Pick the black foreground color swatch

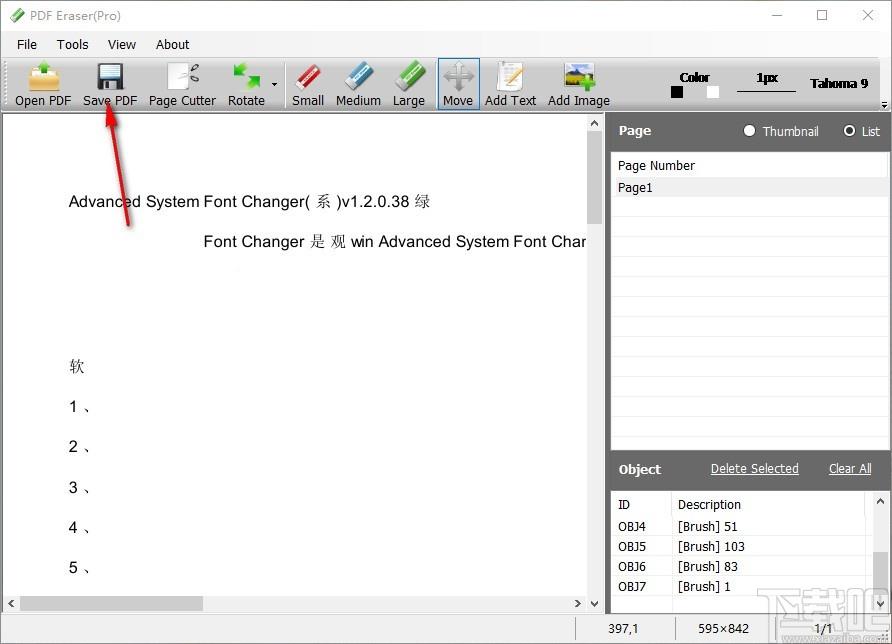click(x=677, y=92)
